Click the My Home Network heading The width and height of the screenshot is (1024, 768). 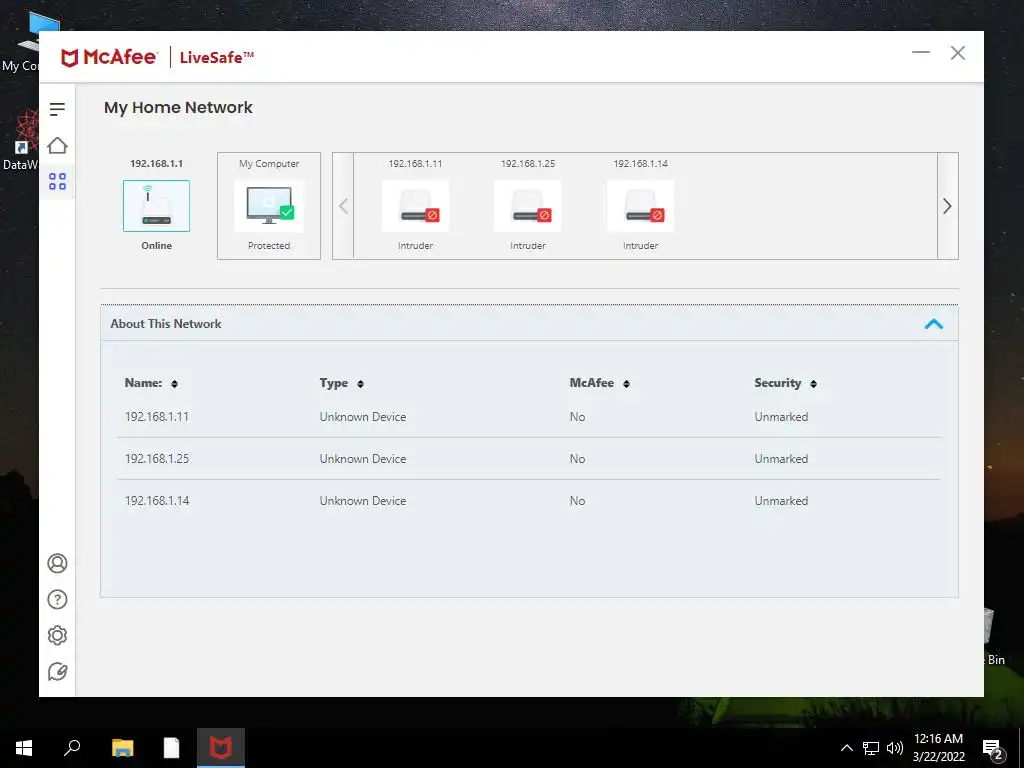(178, 108)
